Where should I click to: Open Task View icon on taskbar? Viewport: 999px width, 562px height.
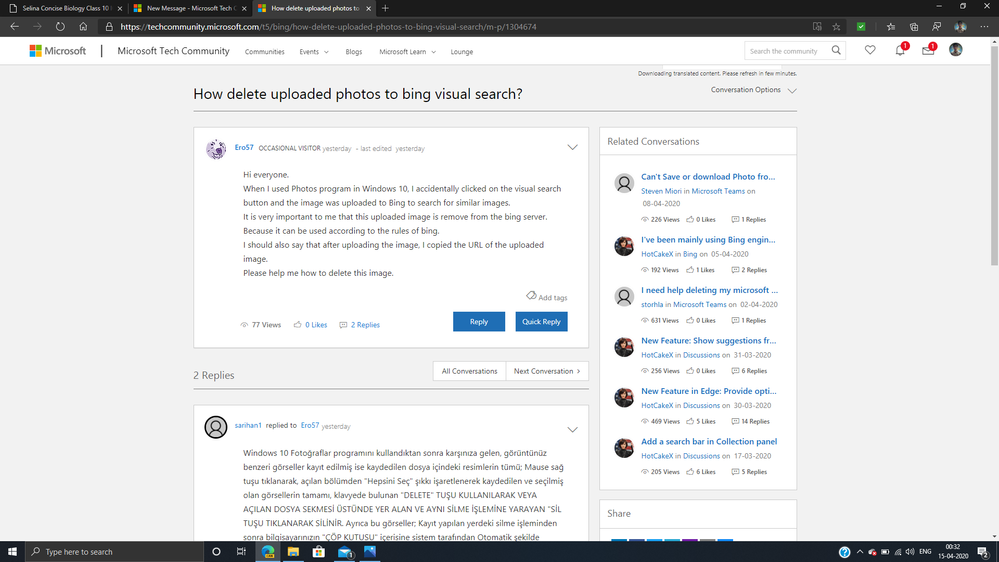241,552
